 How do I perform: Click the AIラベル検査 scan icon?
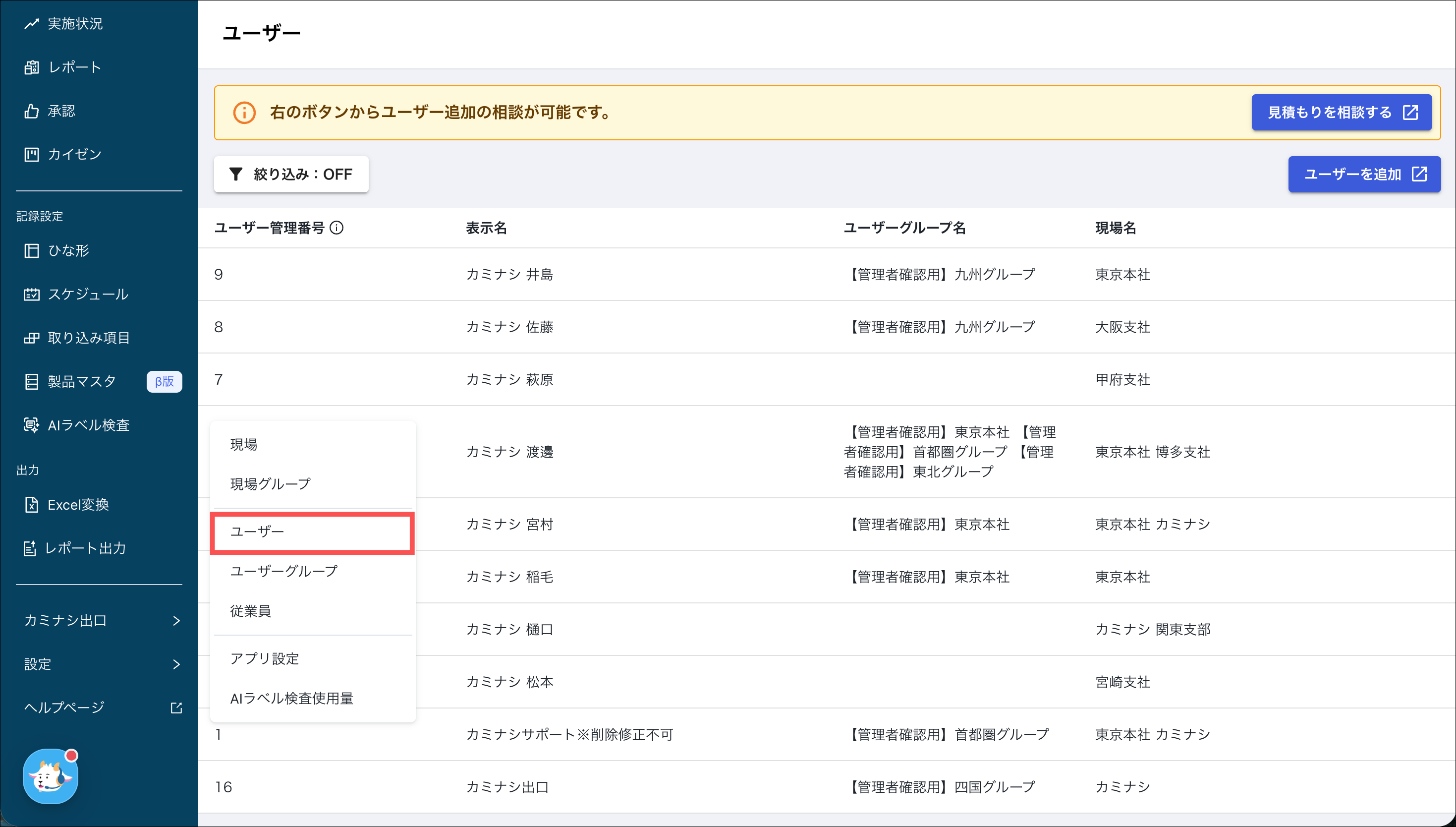click(x=31, y=425)
